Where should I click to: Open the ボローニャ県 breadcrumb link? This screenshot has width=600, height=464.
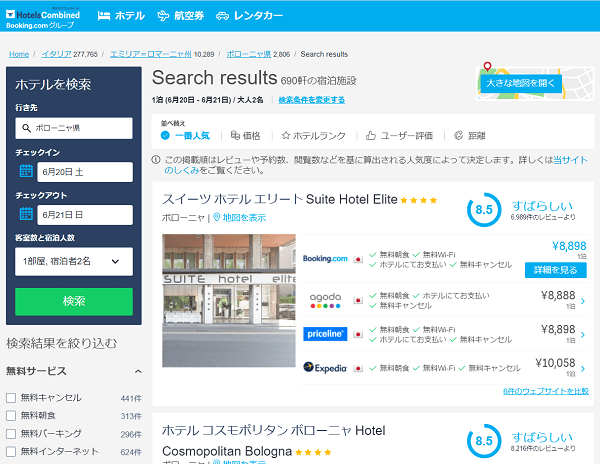(x=249, y=54)
